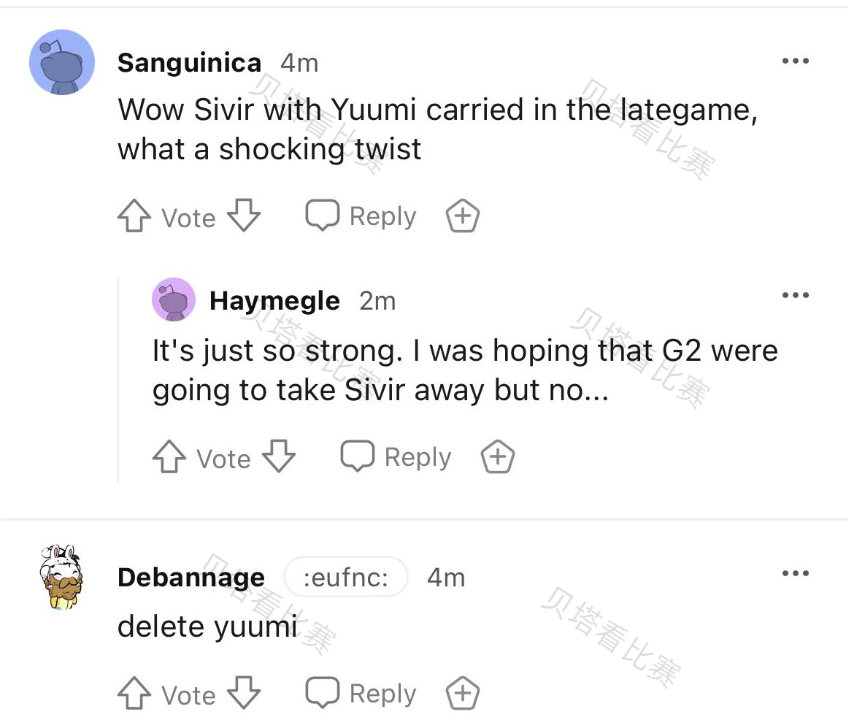Downvote Sanguinica's Sivir comment
This screenshot has height=727, width=848.
pyautogui.click(x=244, y=216)
